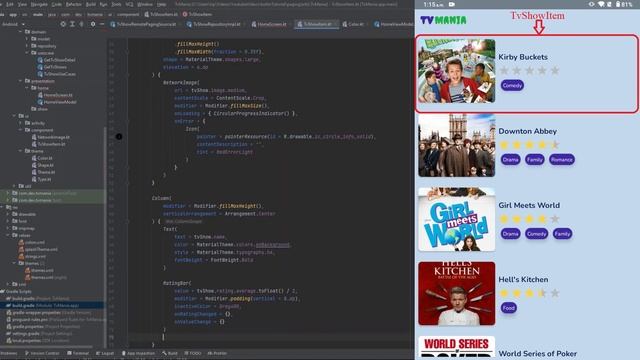
Task: Select the drawable resource folder
Action: point(24,214)
